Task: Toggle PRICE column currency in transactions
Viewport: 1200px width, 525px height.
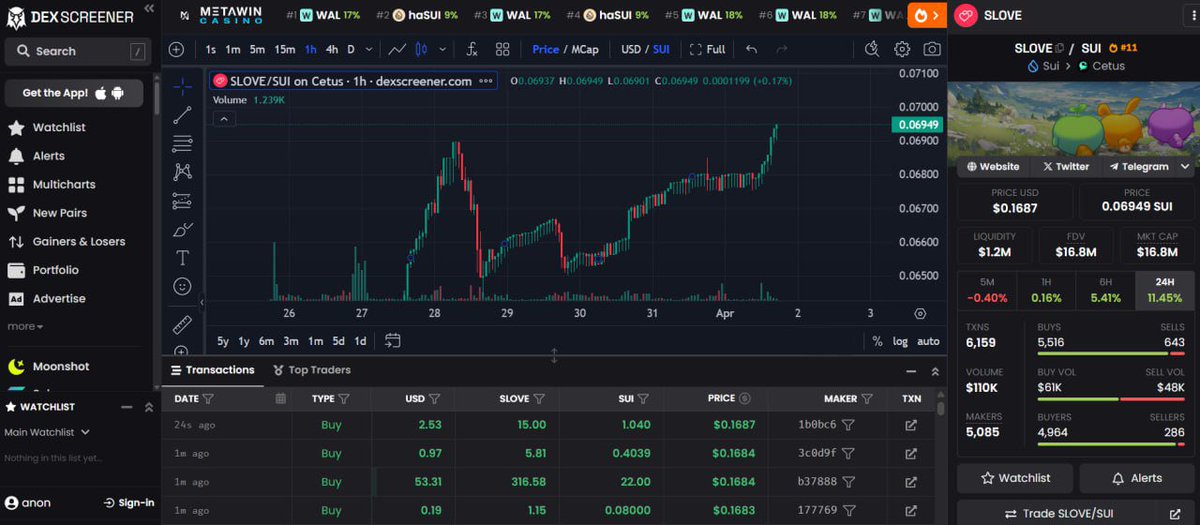Action: [x=745, y=398]
